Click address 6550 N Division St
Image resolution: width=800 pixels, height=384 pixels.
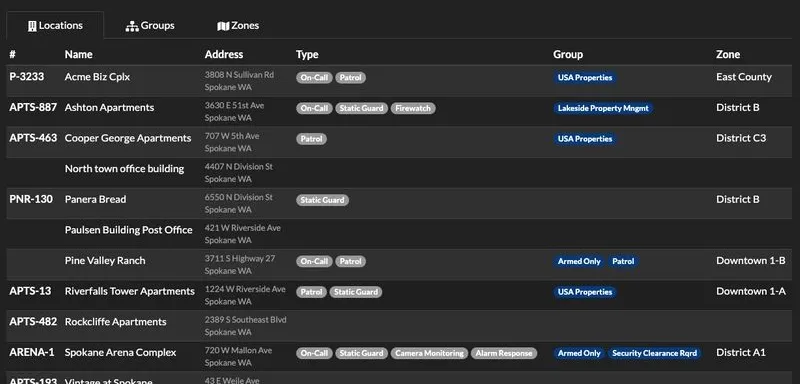(239, 197)
